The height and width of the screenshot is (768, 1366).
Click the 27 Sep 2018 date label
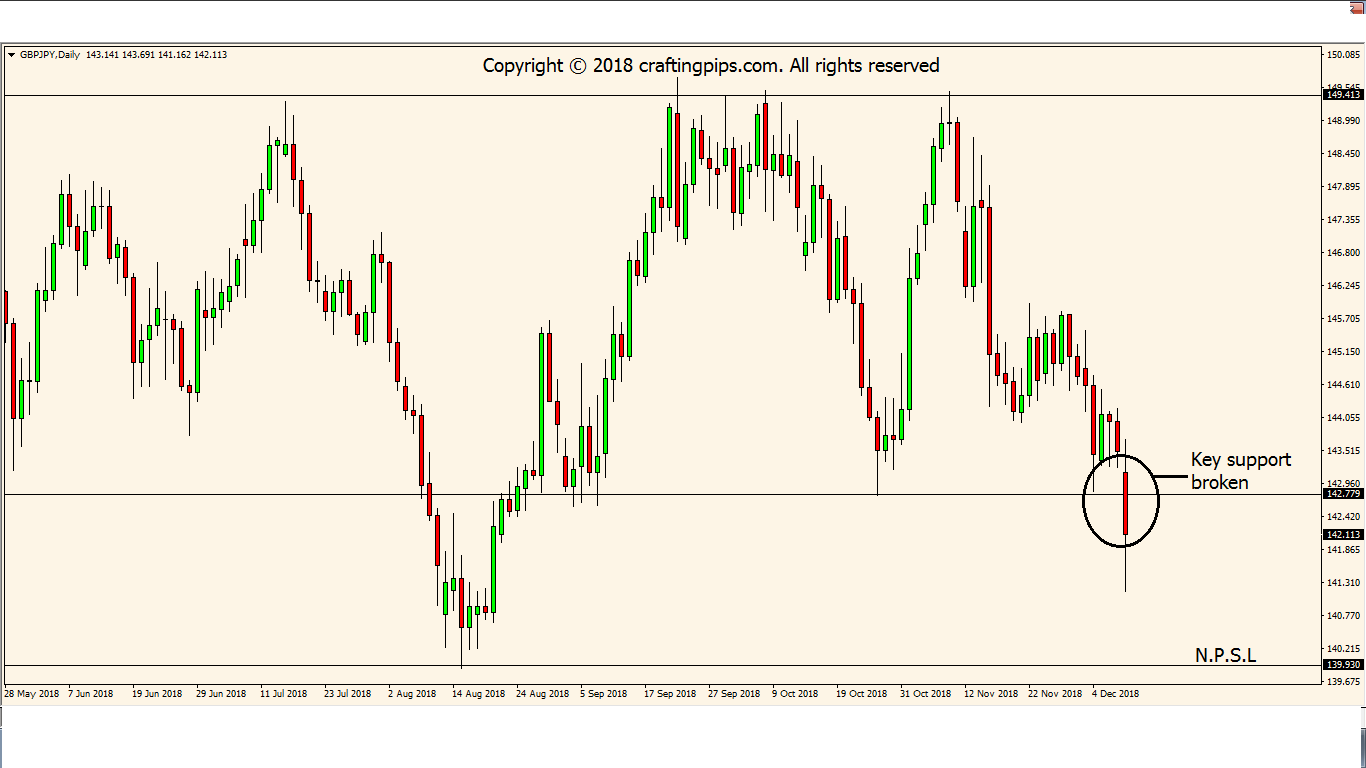(734, 693)
